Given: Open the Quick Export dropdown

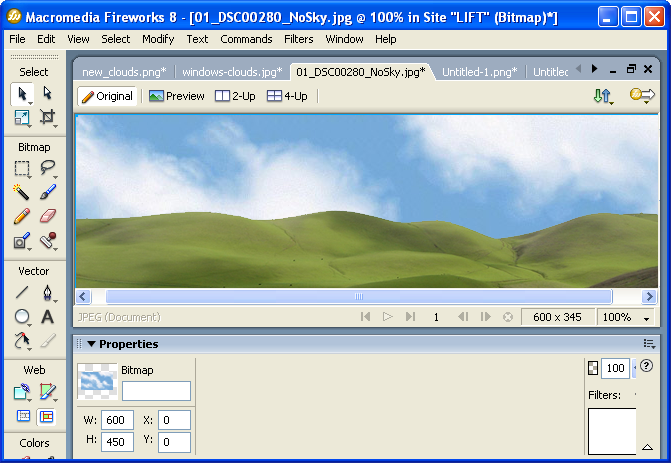Looking at the screenshot, I should (x=641, y=96).
